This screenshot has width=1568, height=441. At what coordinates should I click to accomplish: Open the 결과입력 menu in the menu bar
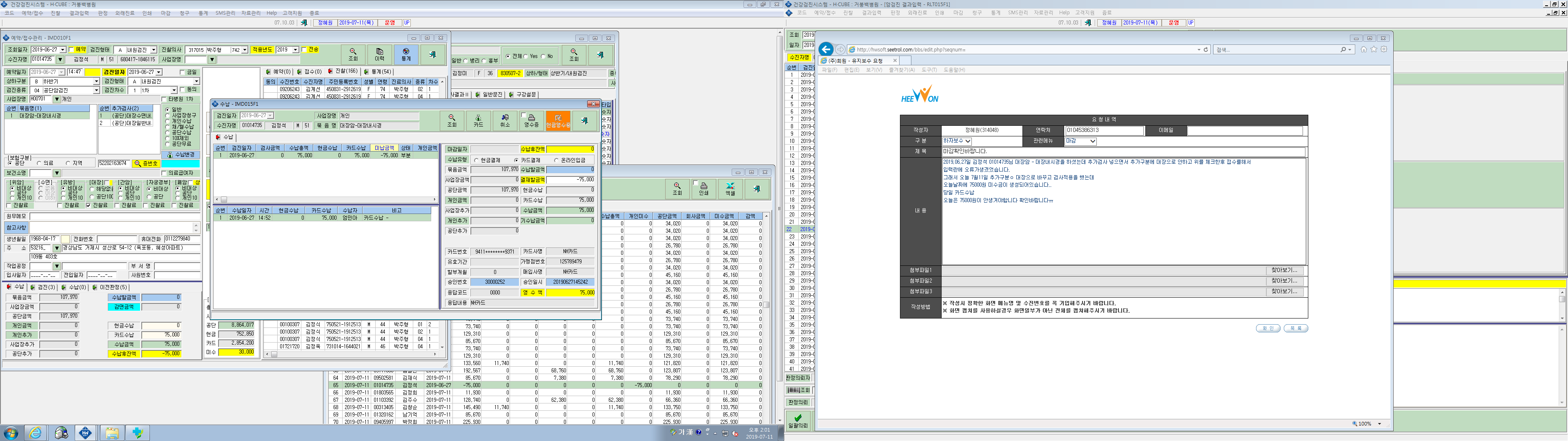pos(79,13)
